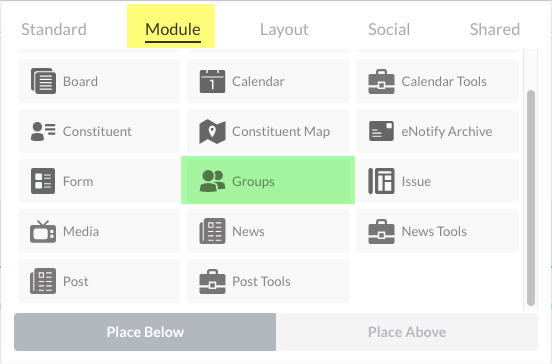Click the Constituent Map pin icon
Screen dimensions: 552x364
[x=212, y=131]
